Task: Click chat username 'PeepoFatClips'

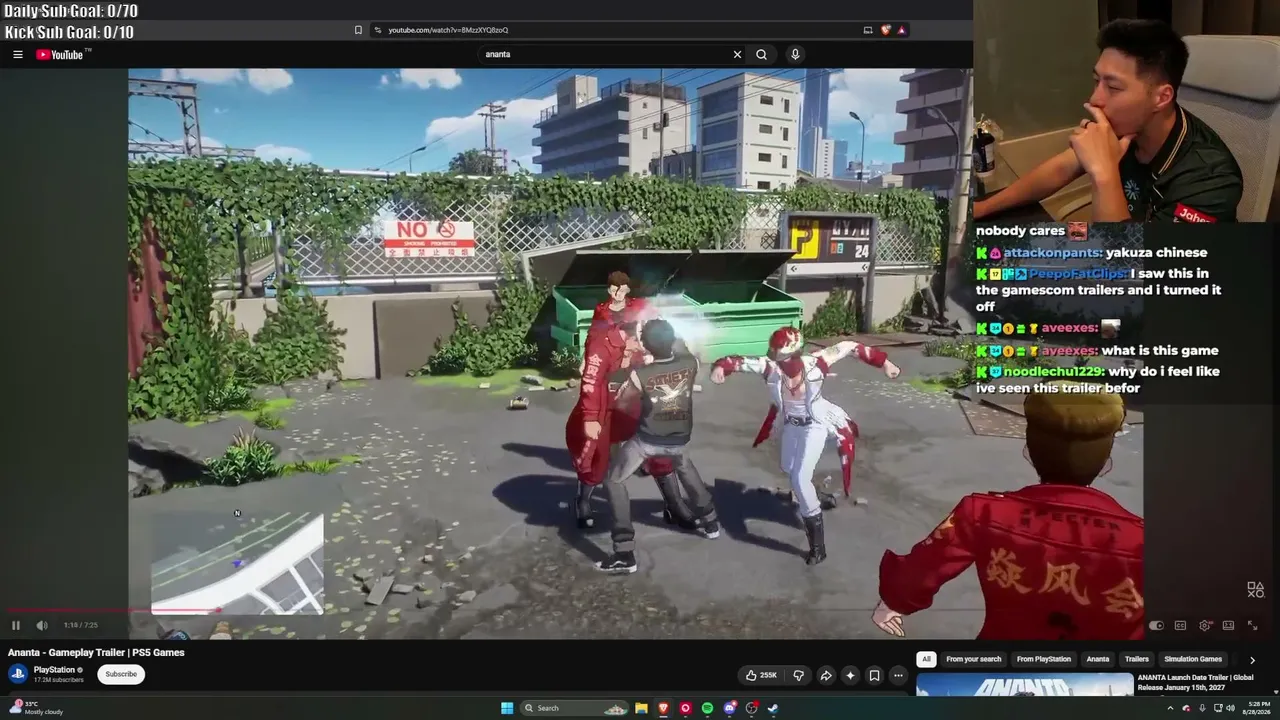Action: point(1078,274)
